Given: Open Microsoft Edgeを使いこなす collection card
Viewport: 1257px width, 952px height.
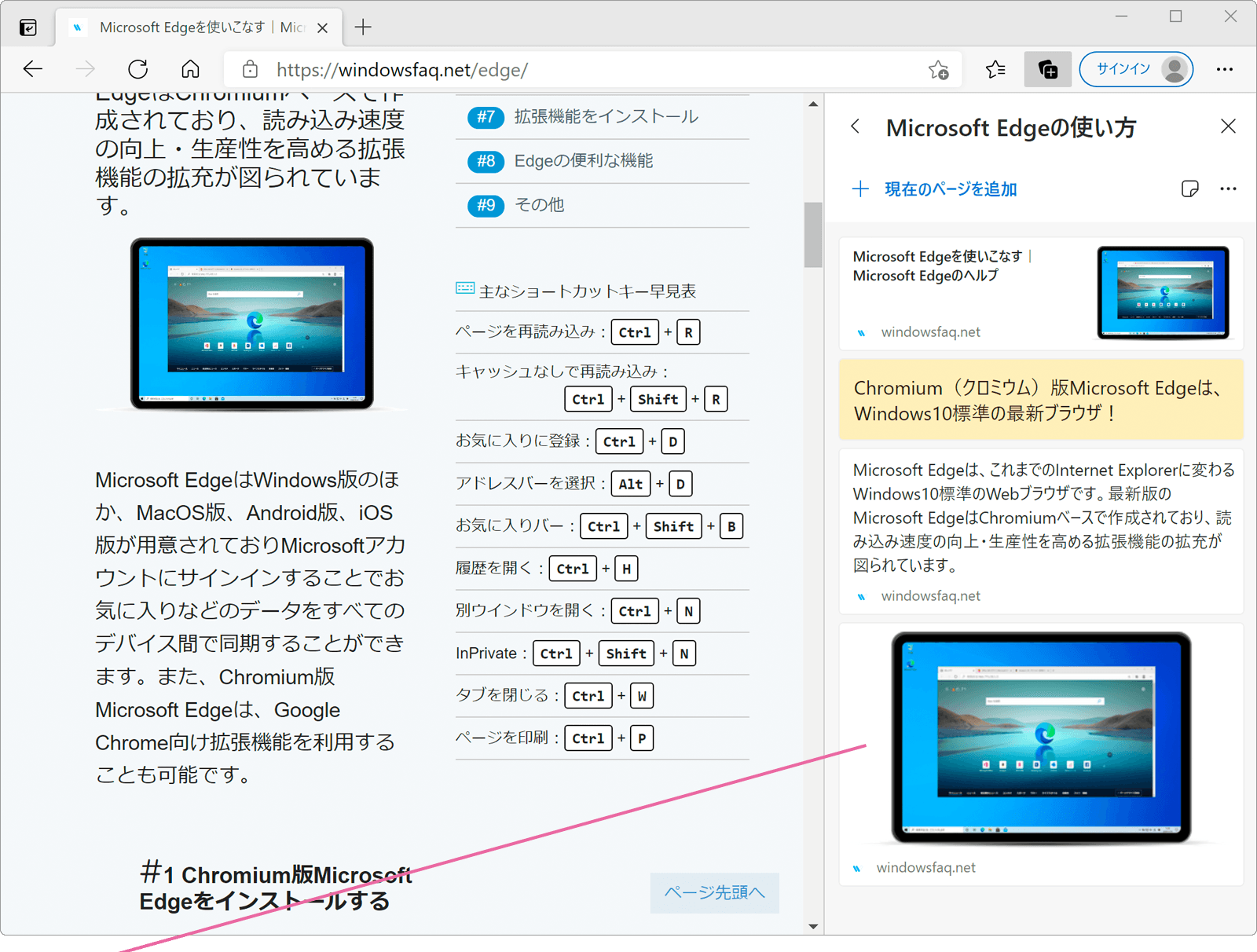Looking at the screenshot, I should point(1041,293).
